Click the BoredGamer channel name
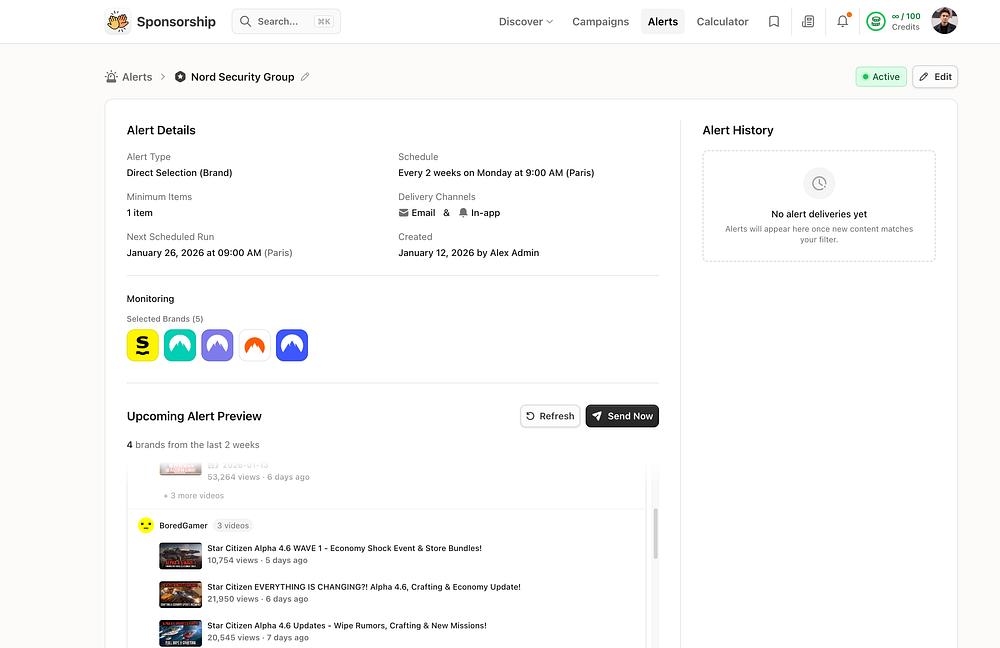 [x=183, y=526]
